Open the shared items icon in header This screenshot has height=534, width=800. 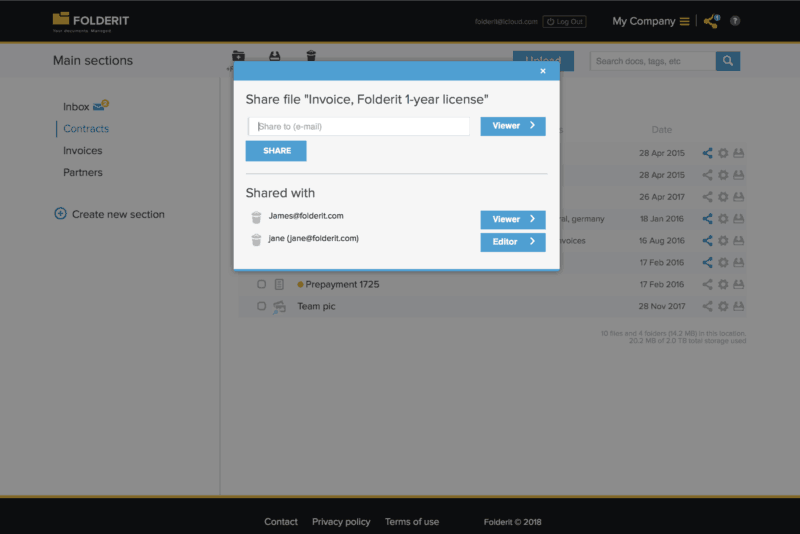click(711, 21)
